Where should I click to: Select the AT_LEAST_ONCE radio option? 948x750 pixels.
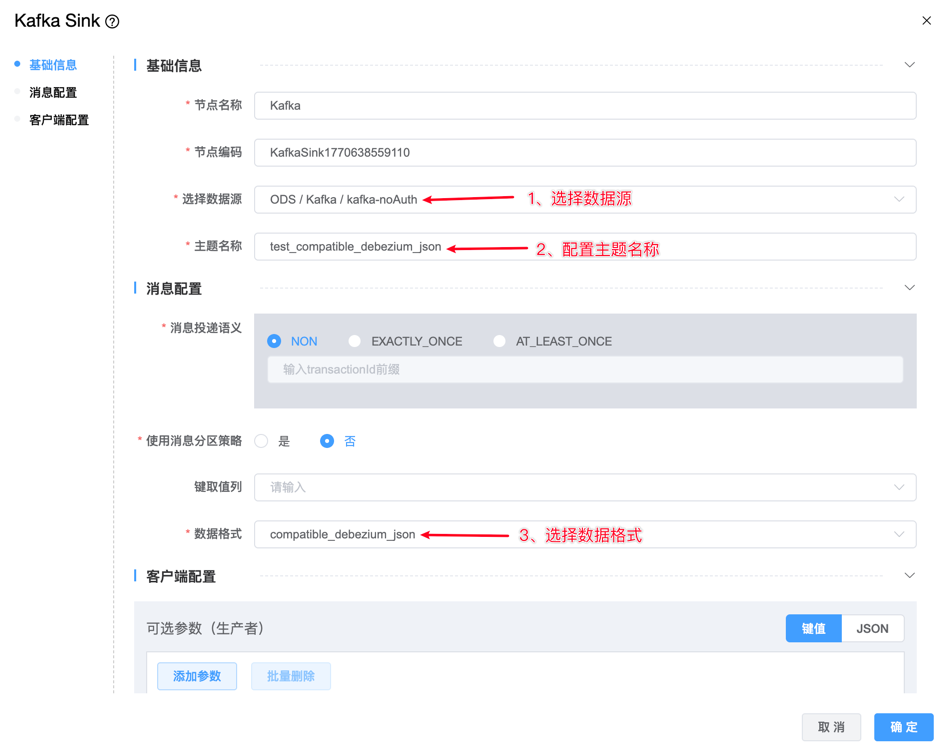[x=499, y=341]
